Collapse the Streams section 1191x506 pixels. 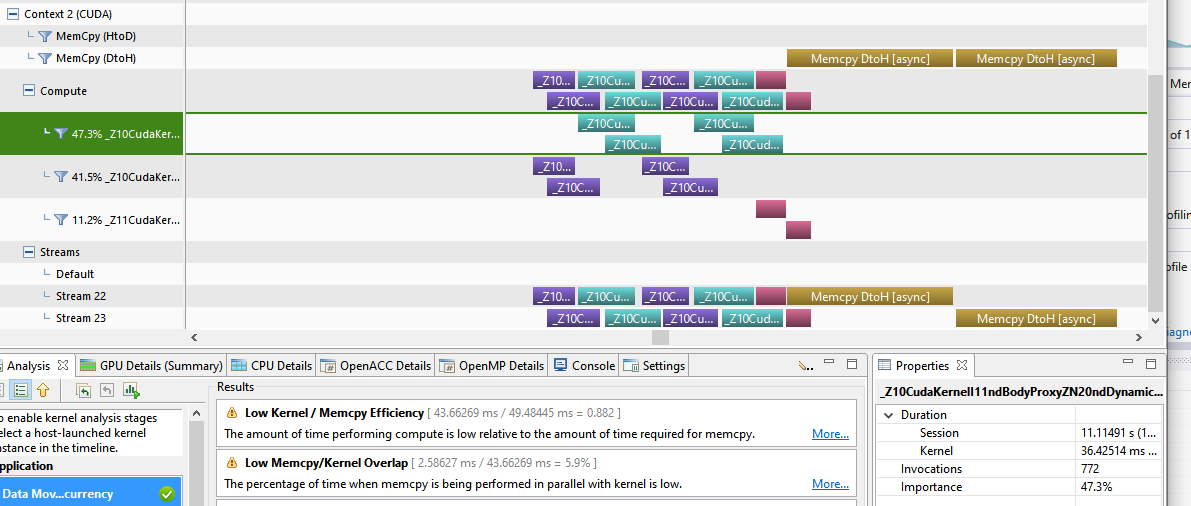coord(29,253)
